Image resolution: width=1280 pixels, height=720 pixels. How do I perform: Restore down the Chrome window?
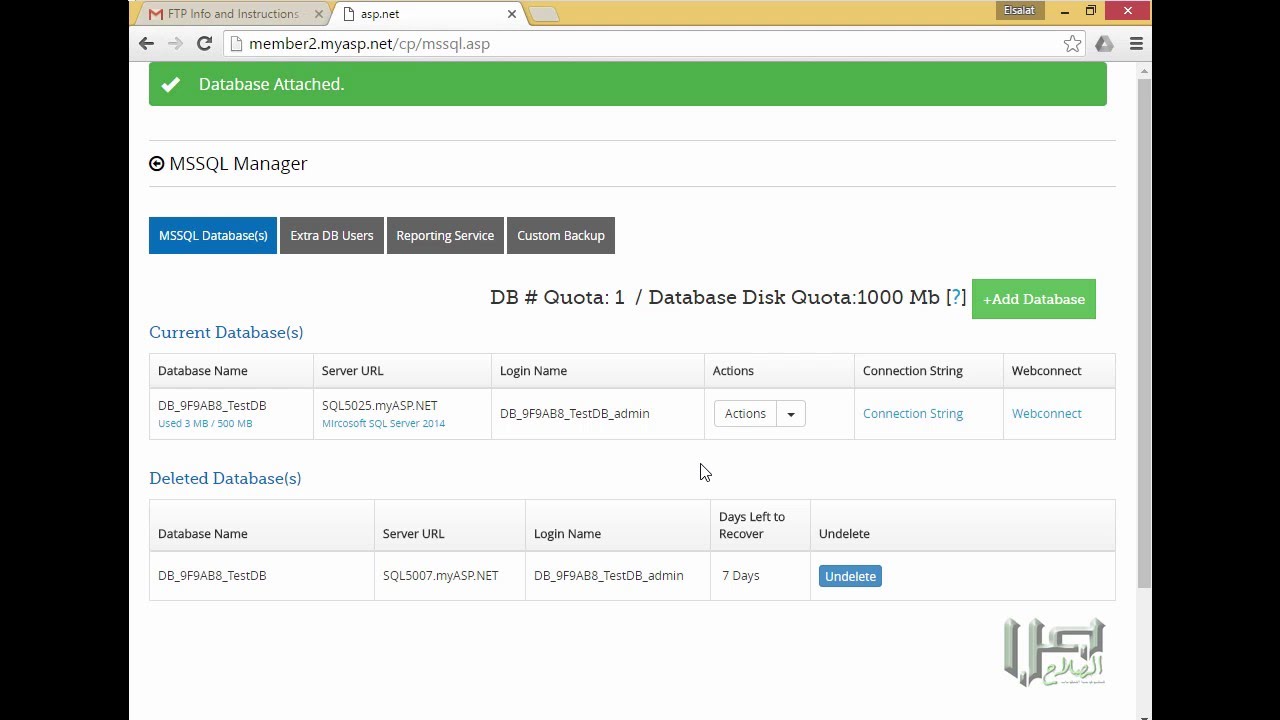point(1091,11)
